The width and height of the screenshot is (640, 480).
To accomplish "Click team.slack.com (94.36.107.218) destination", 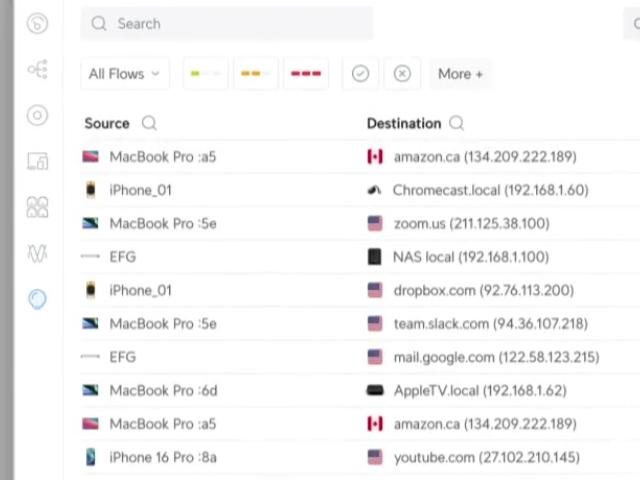I will pos(491,324).
